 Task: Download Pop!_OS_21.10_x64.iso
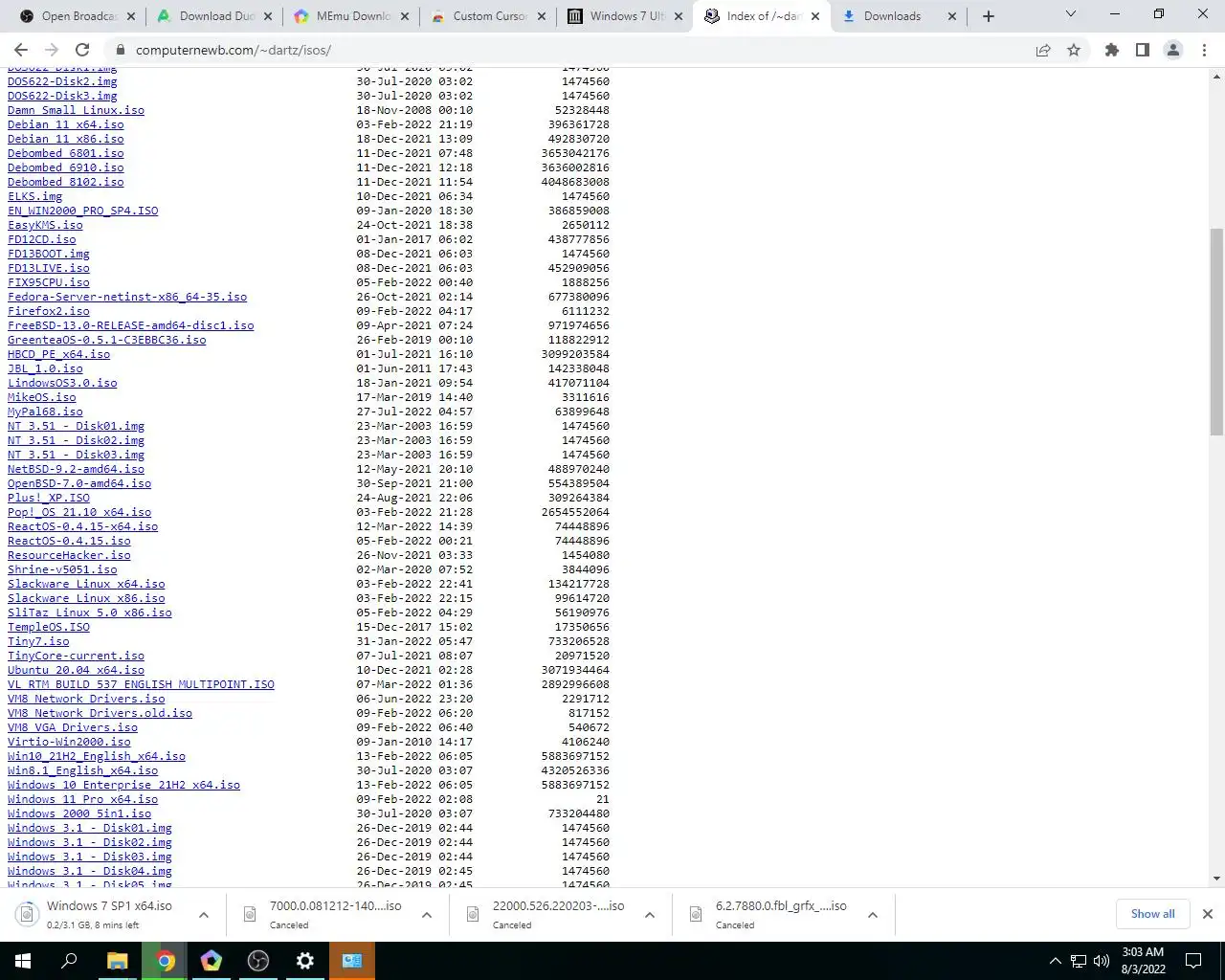79,512
